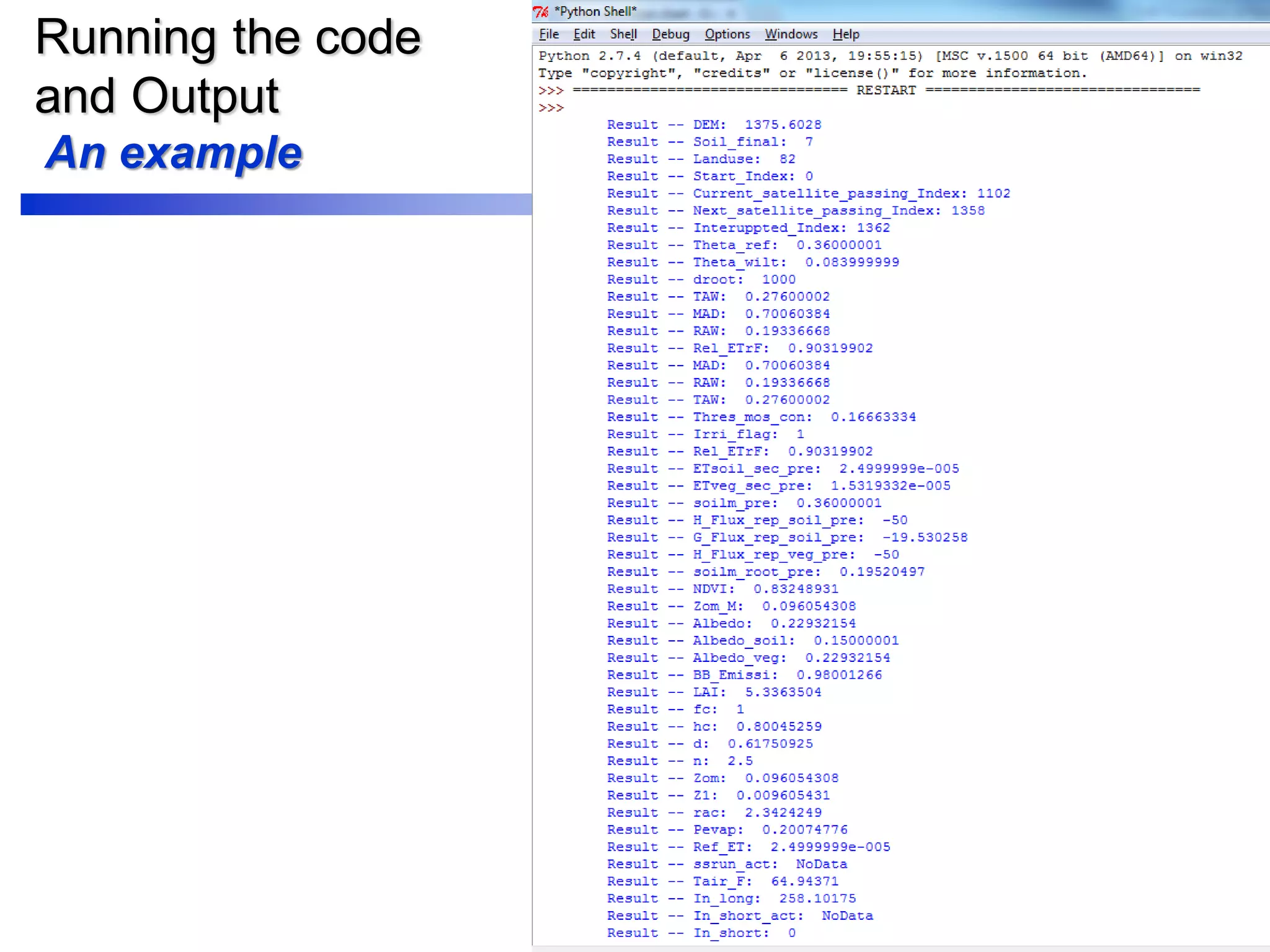Click the 'Z1: 0.009605431' result line

pyautogui.click(x=718, y=796)
